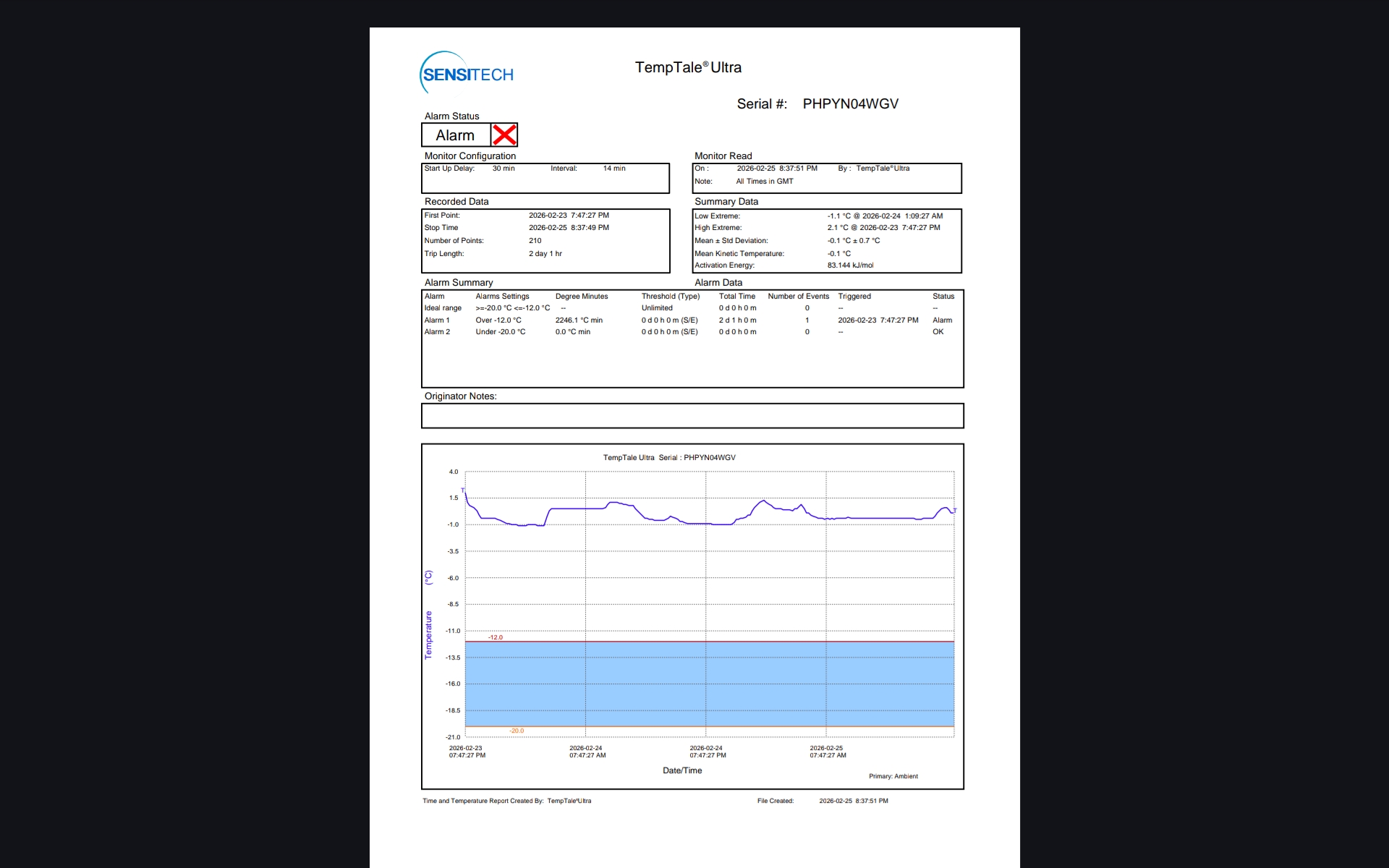Click the red X alarm status icon
Screen dimensions: 1389x868
tap(504, 135)
